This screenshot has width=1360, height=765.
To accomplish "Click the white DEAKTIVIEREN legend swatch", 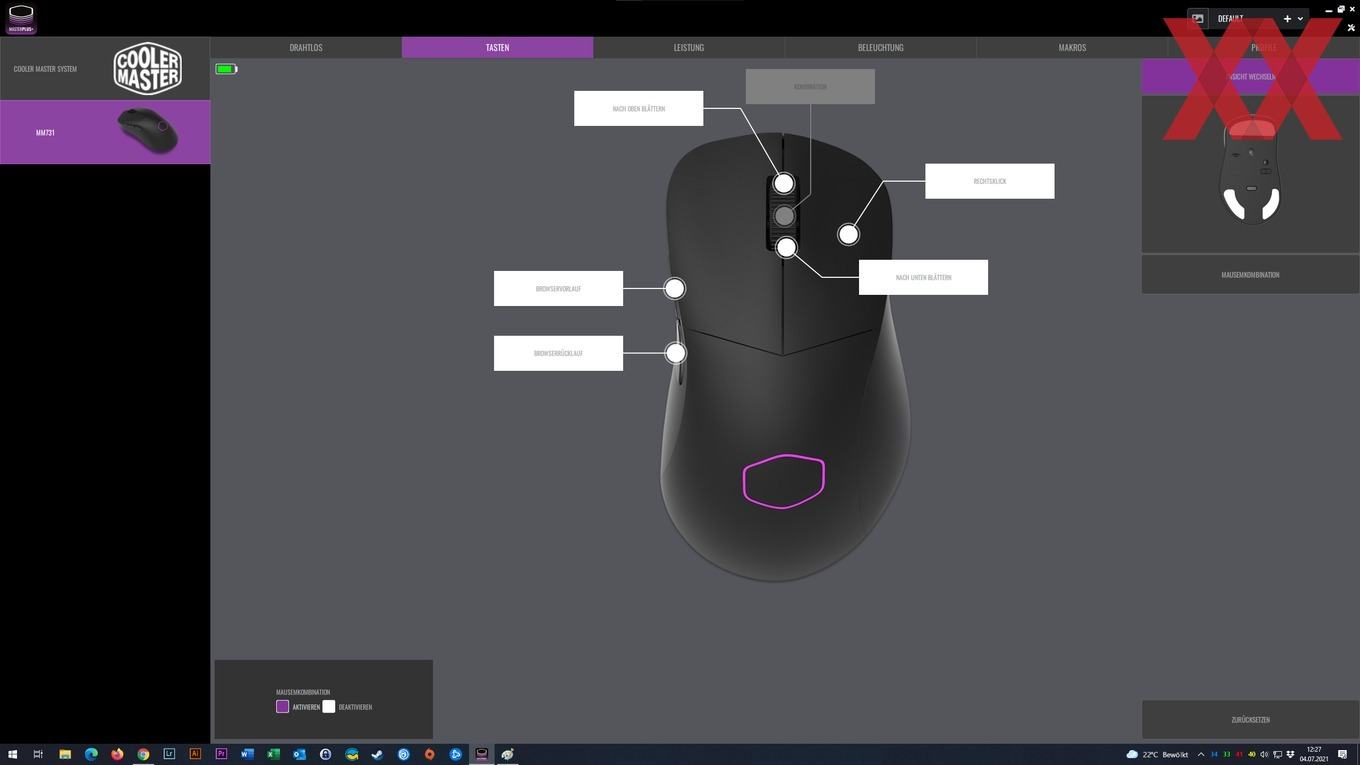I will tap(328, 706).
